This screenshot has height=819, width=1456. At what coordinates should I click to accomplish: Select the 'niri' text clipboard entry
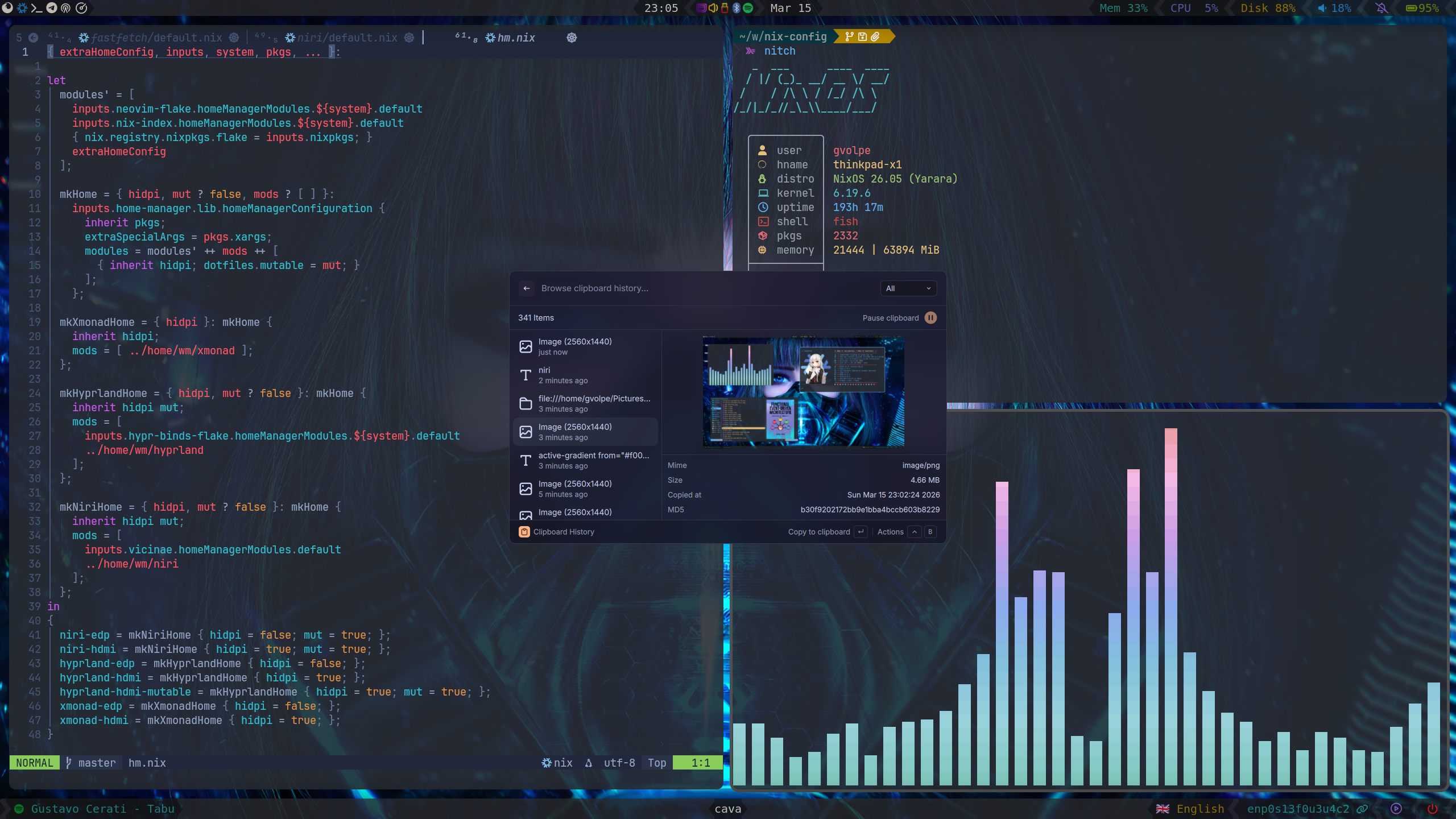click(x=586, y=375)
